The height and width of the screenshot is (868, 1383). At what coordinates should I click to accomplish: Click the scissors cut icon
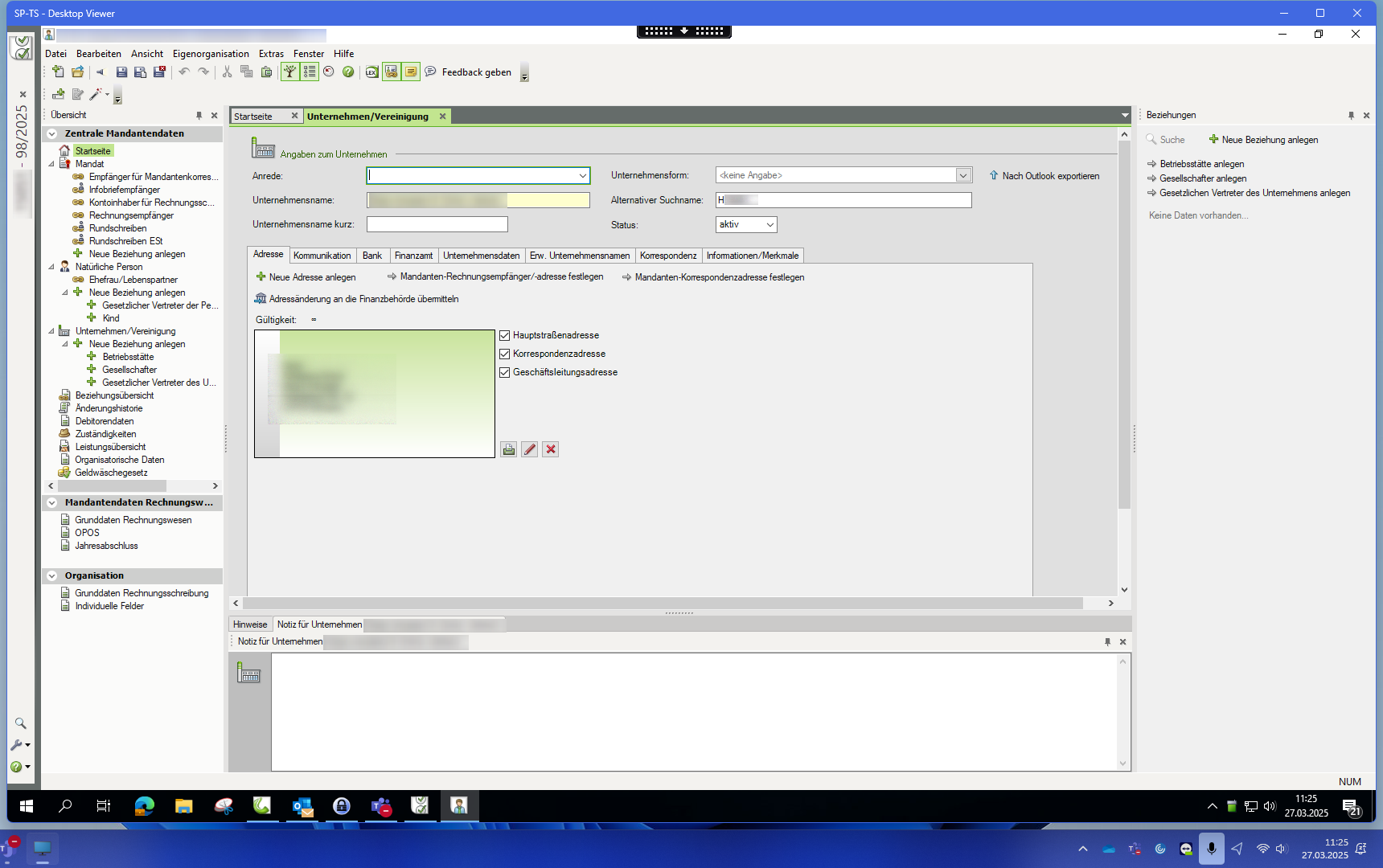[227, 72]
